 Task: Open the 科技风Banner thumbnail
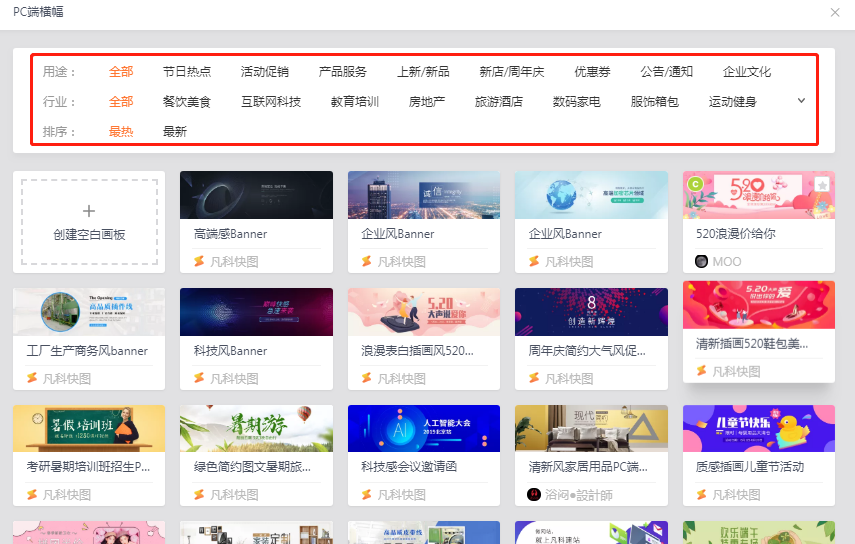[256, 312]
